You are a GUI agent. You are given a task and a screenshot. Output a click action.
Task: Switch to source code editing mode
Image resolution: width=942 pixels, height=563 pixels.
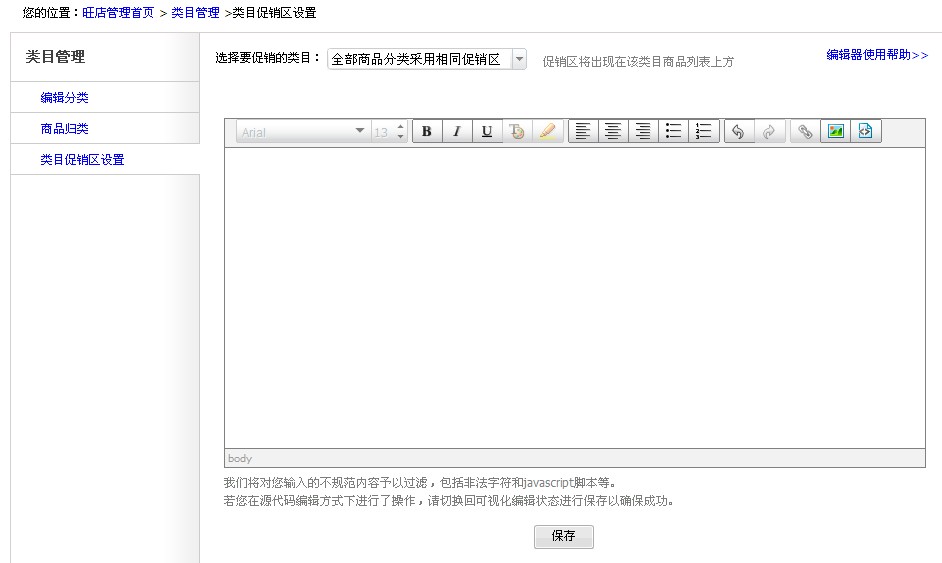[x=866, y=132]
